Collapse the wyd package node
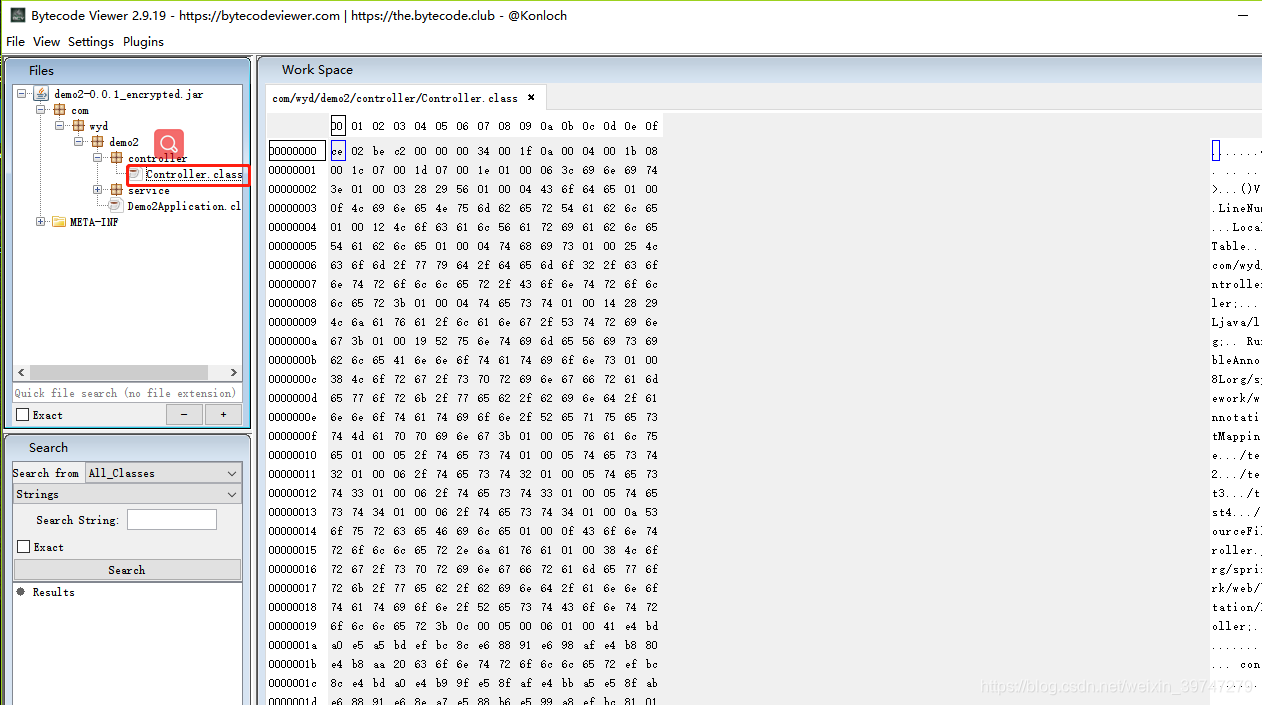This screenshot has height=705, width=1262. coord(60,126)
